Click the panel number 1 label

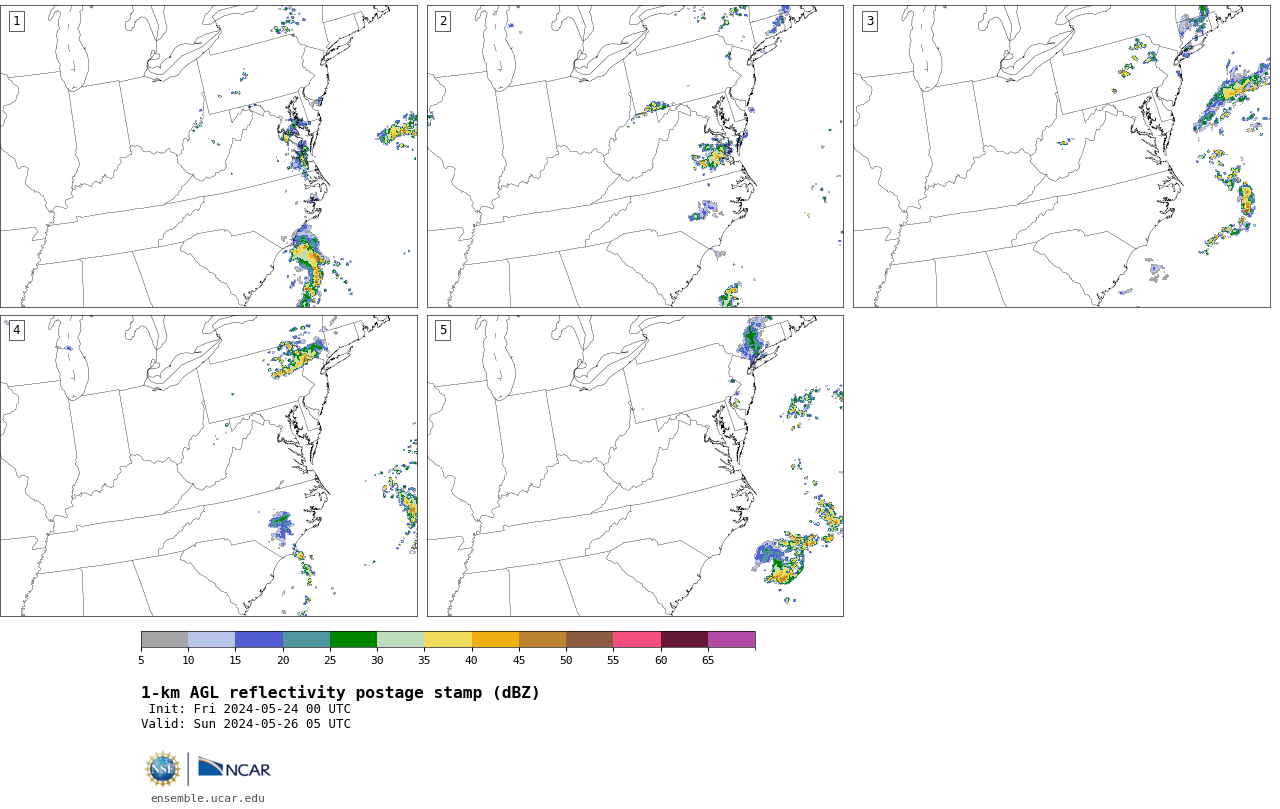[16, 21]
